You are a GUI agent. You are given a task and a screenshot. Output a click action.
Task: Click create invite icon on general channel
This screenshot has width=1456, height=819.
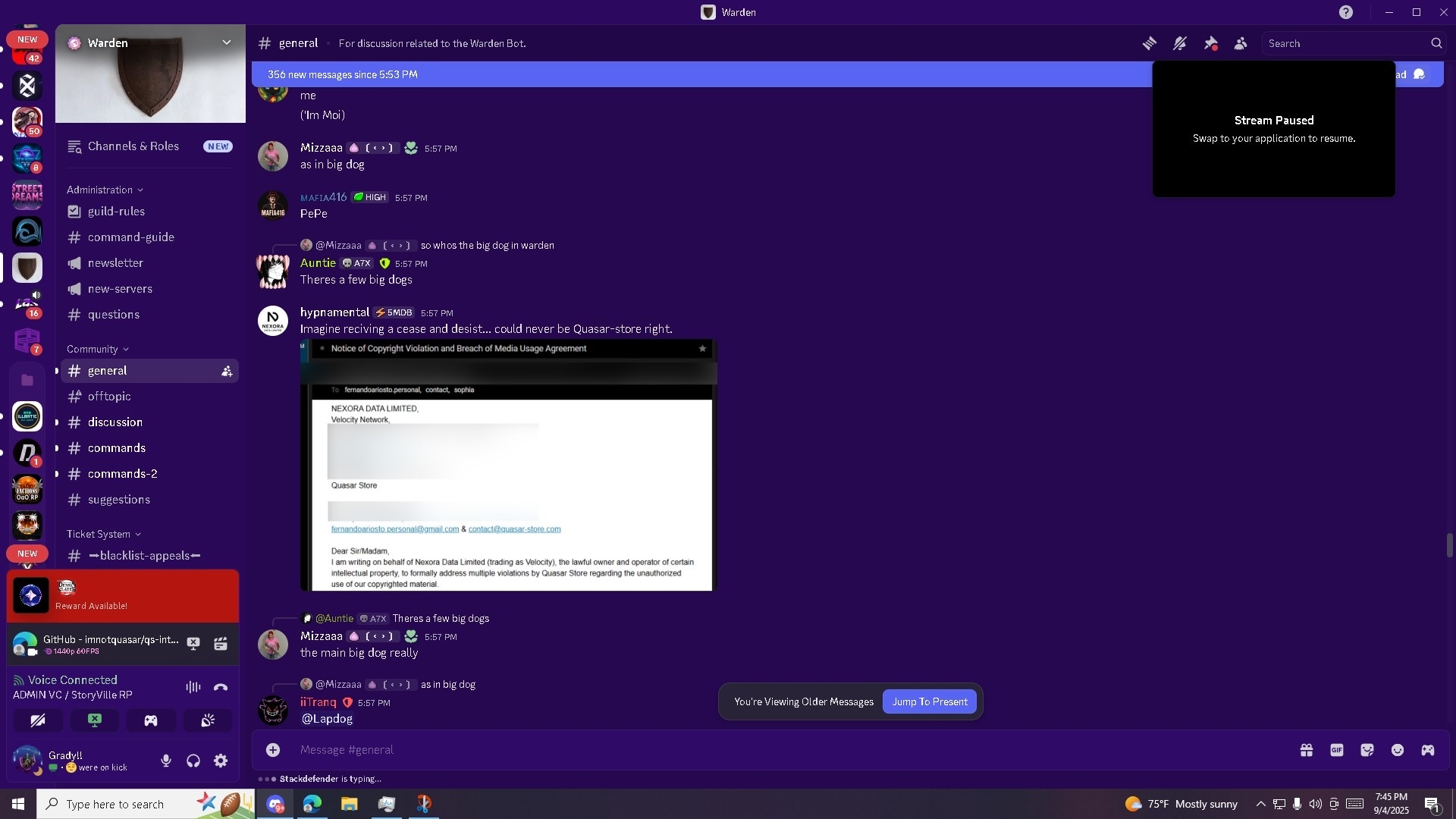click(x=226, y=371)
